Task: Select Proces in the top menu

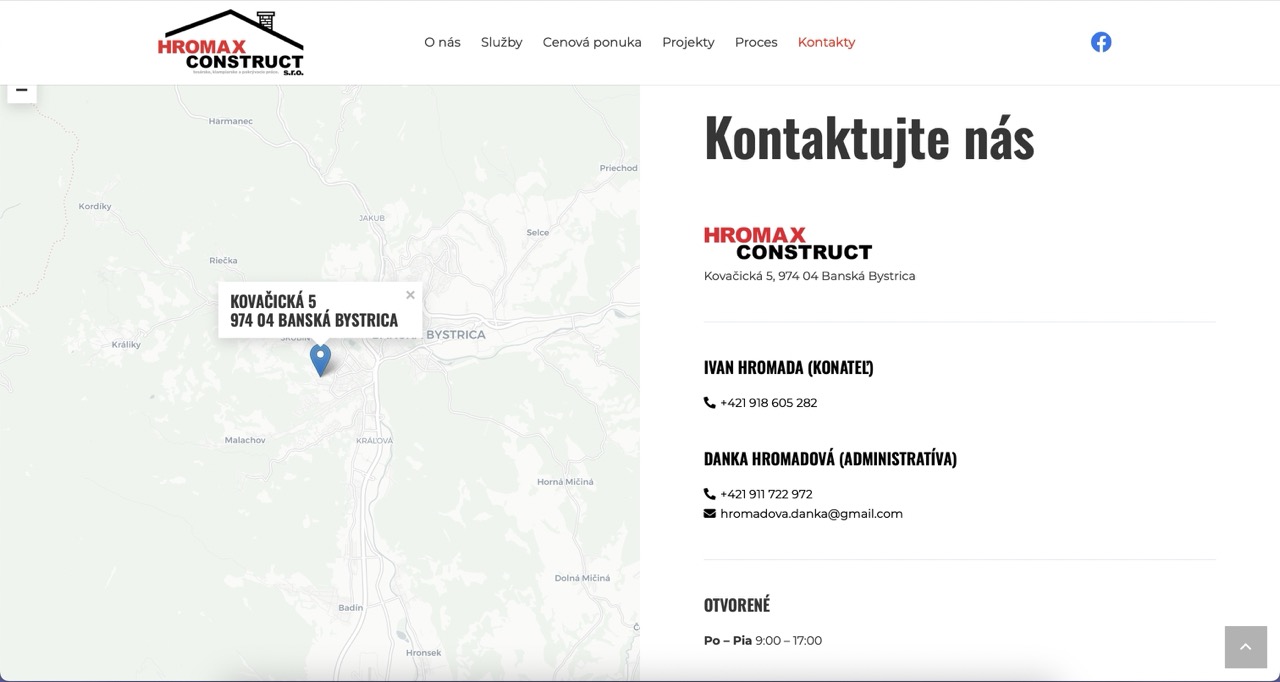Action: (x=756, y=42)
